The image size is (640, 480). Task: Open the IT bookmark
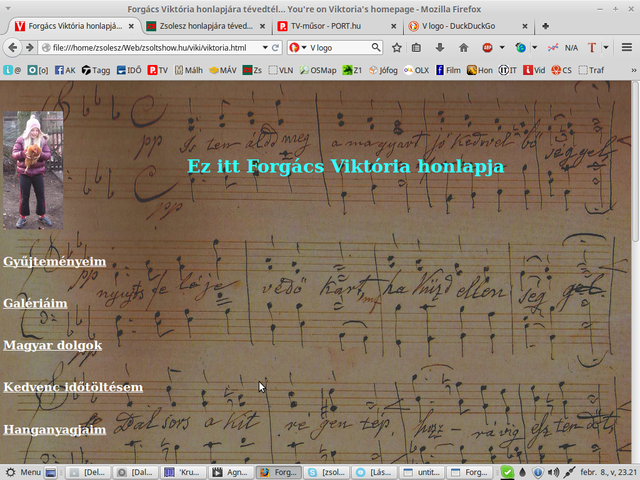click(508, 70)
